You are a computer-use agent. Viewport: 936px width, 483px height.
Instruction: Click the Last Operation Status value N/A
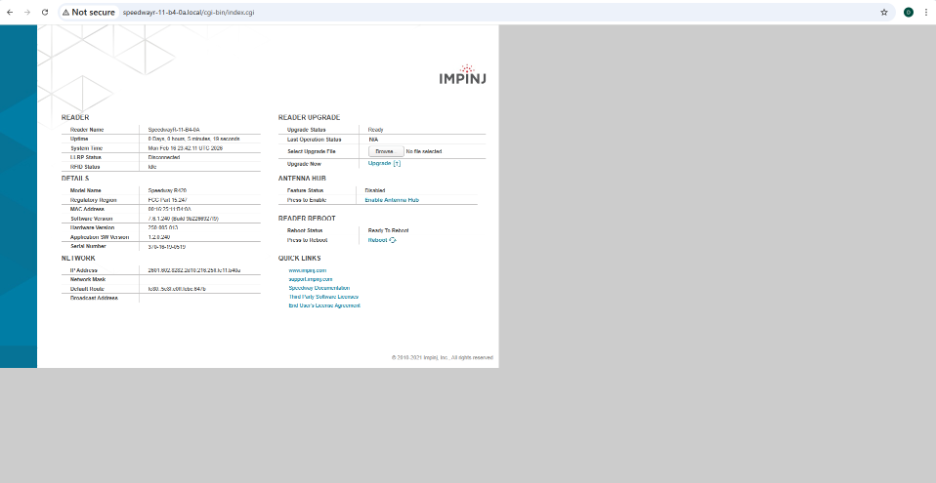[x=373, y=139]
